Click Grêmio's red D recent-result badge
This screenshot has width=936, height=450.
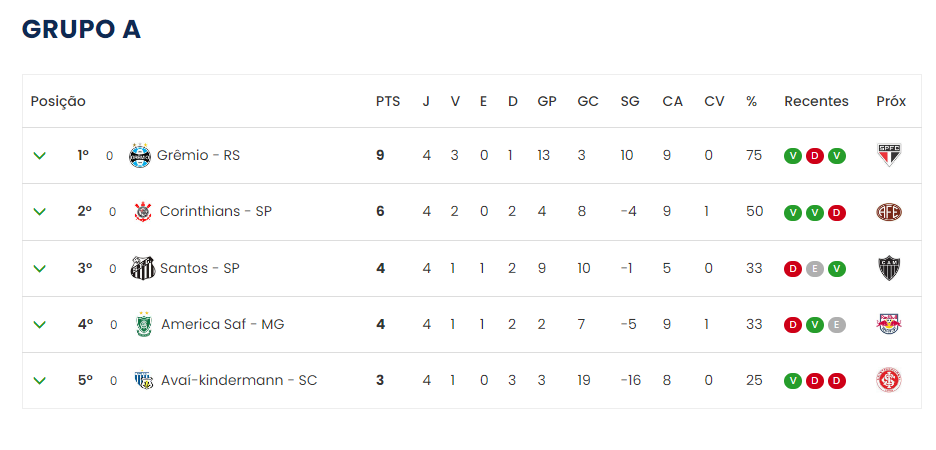click(814, 156)
